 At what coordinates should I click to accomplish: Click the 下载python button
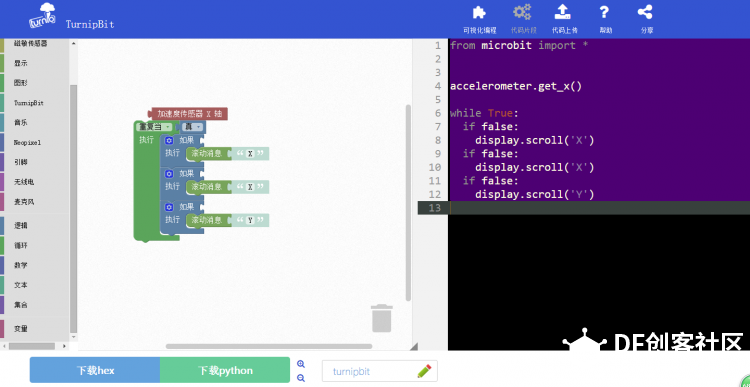coord(225,370)
